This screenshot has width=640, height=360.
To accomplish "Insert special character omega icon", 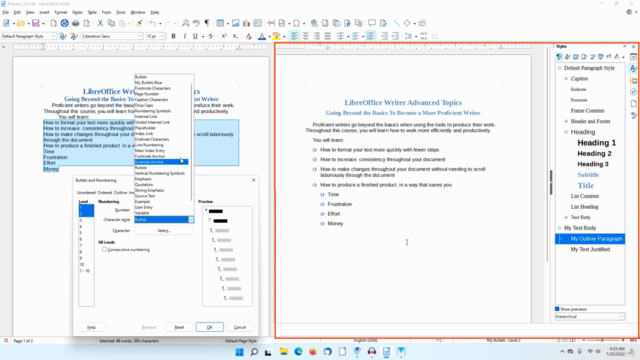I will tap(296, 23).
